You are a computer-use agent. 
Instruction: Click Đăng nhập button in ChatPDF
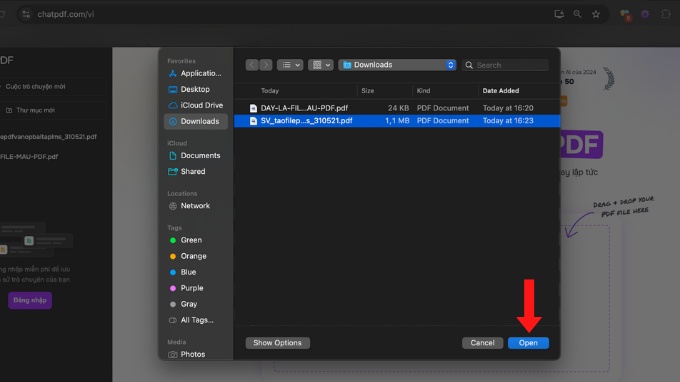coord(30,300)
